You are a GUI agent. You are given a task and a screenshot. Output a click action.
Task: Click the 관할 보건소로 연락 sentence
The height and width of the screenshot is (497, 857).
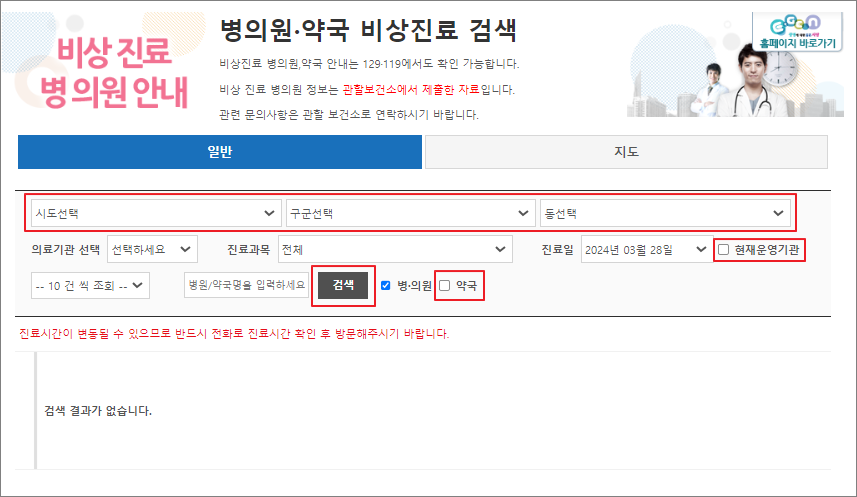349,115
